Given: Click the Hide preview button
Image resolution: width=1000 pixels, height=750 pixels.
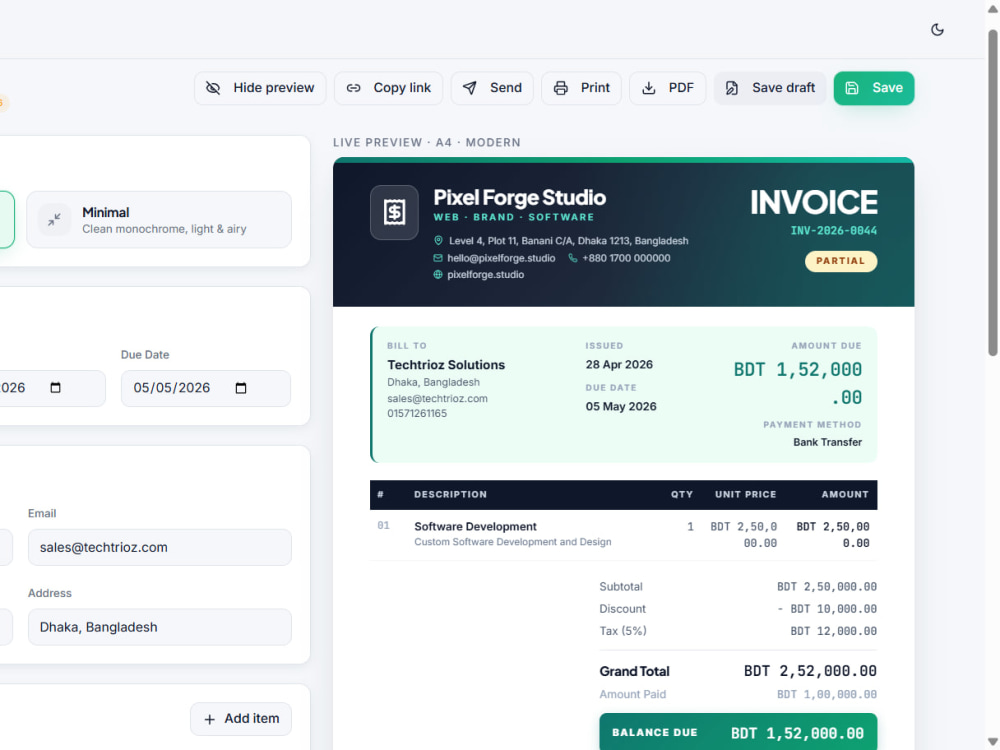Looking at the screenshot, I should 260,88.
